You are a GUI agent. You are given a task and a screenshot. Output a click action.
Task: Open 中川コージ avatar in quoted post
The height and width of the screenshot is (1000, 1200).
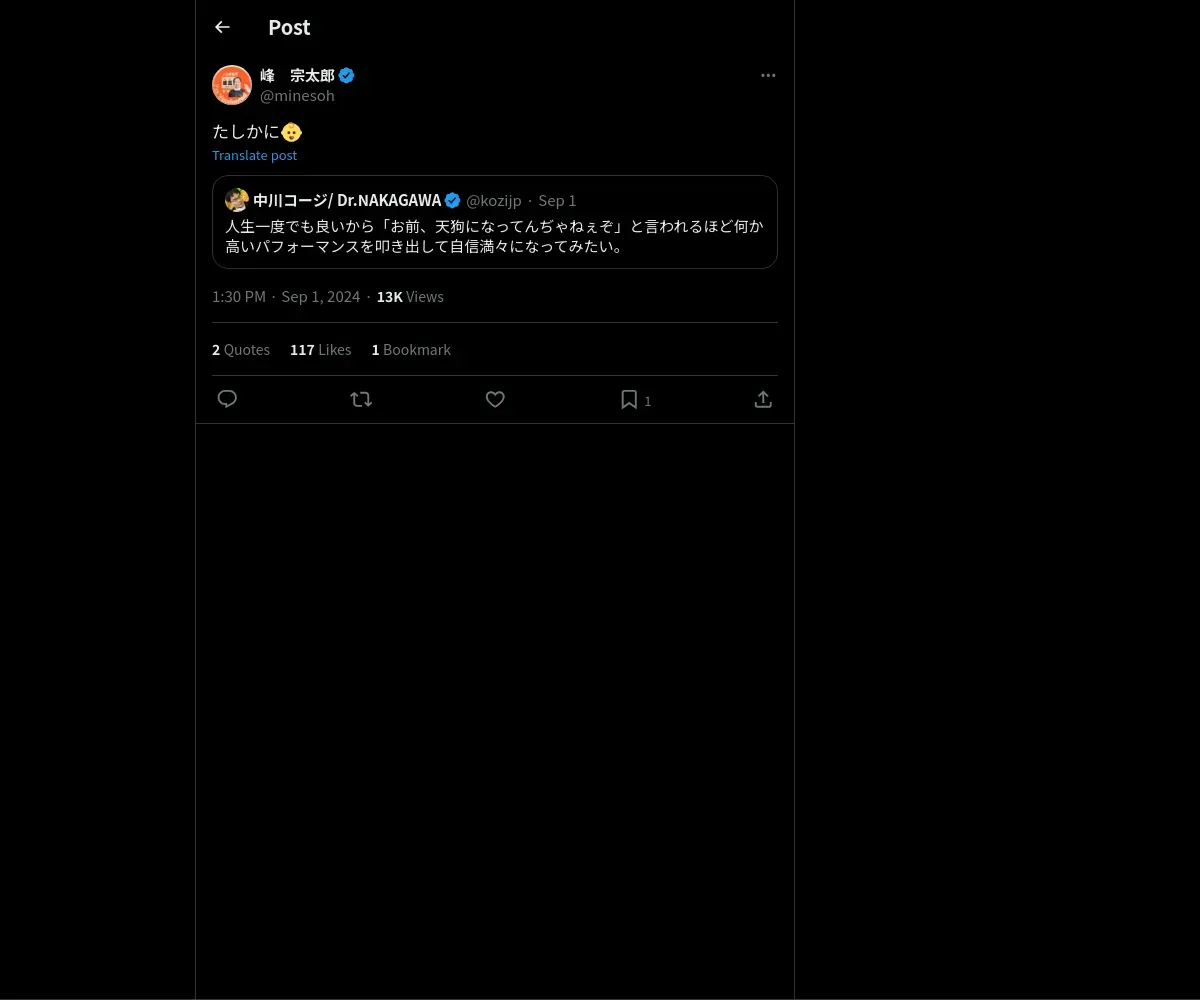click(237, 200)
